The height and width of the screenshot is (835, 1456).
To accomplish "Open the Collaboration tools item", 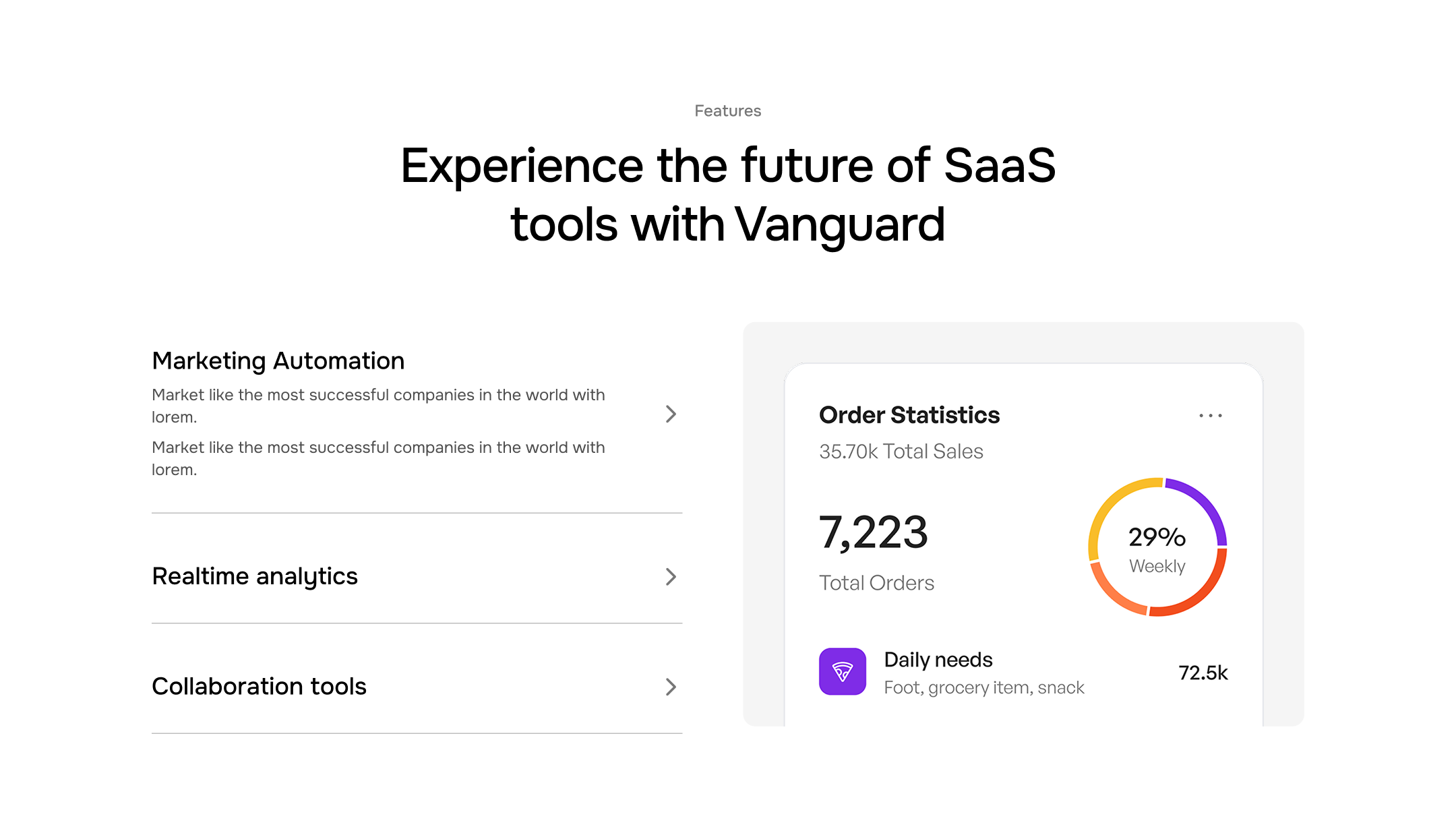I will (259, 687).
